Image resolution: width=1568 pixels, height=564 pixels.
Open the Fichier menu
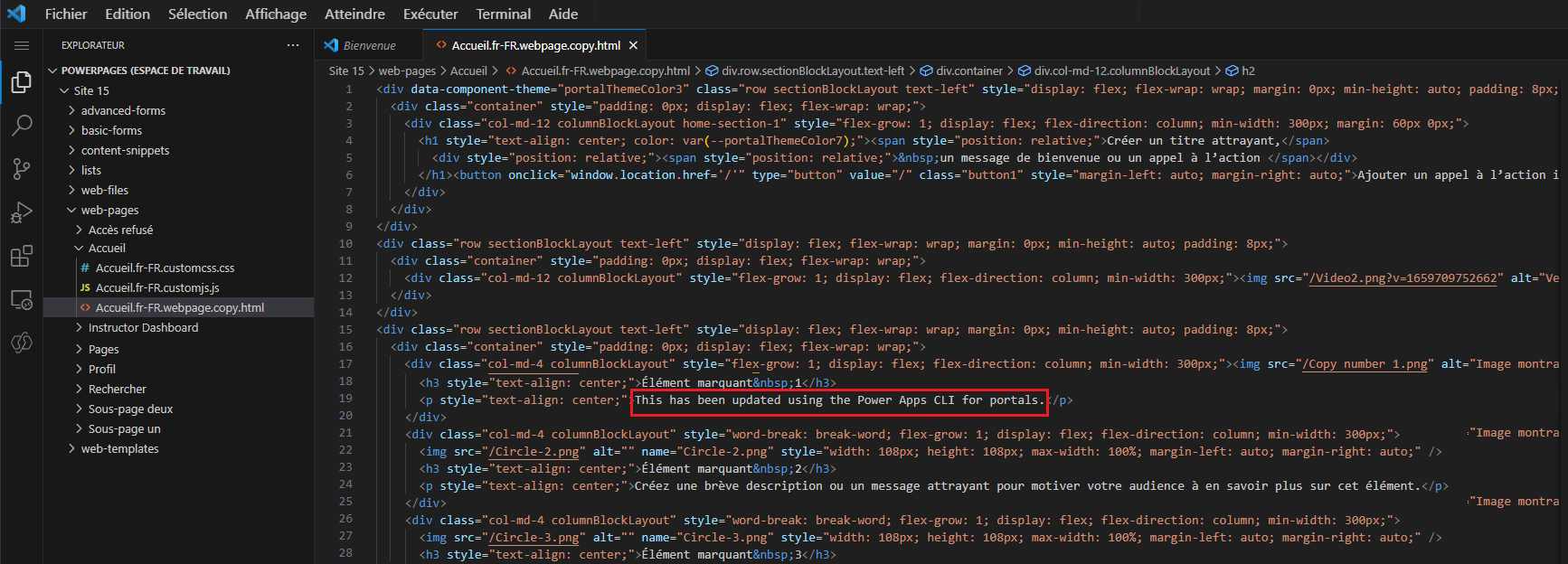point(66,14)
